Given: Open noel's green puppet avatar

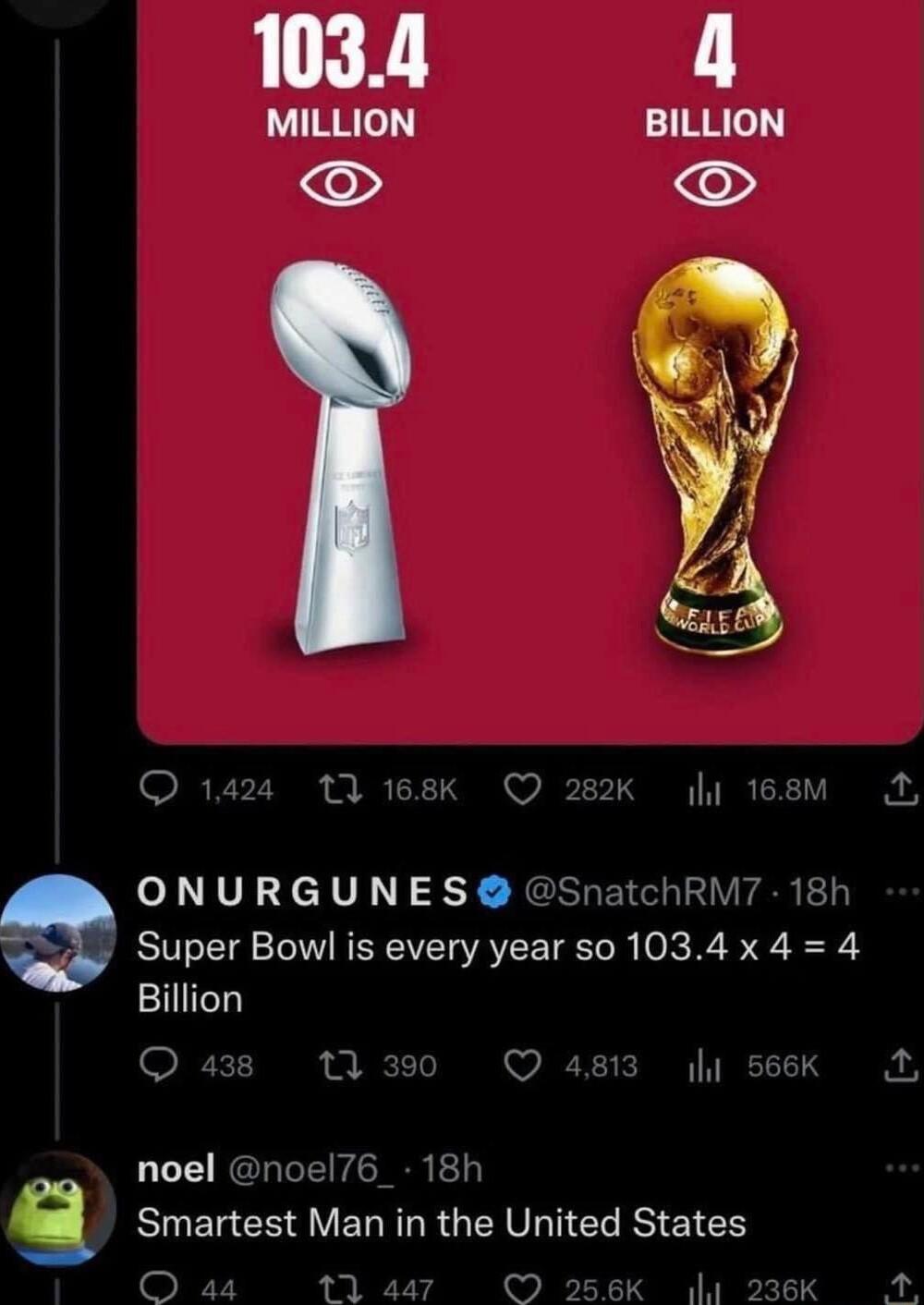Looking at the screenshot, I should click(x=57, y=1209).
